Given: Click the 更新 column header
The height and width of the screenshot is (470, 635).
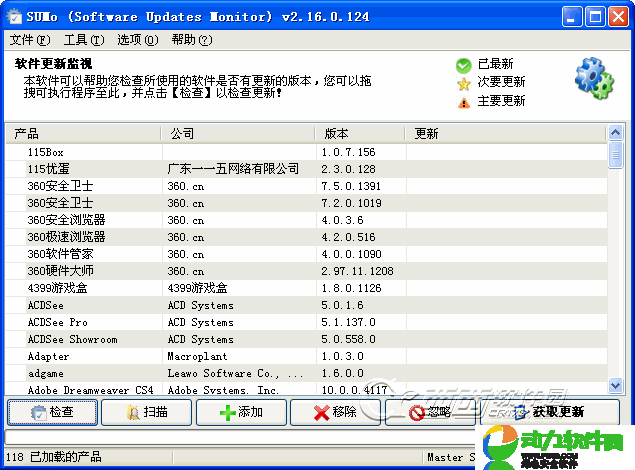Looking at the screenshot, I should click(505, 133).
